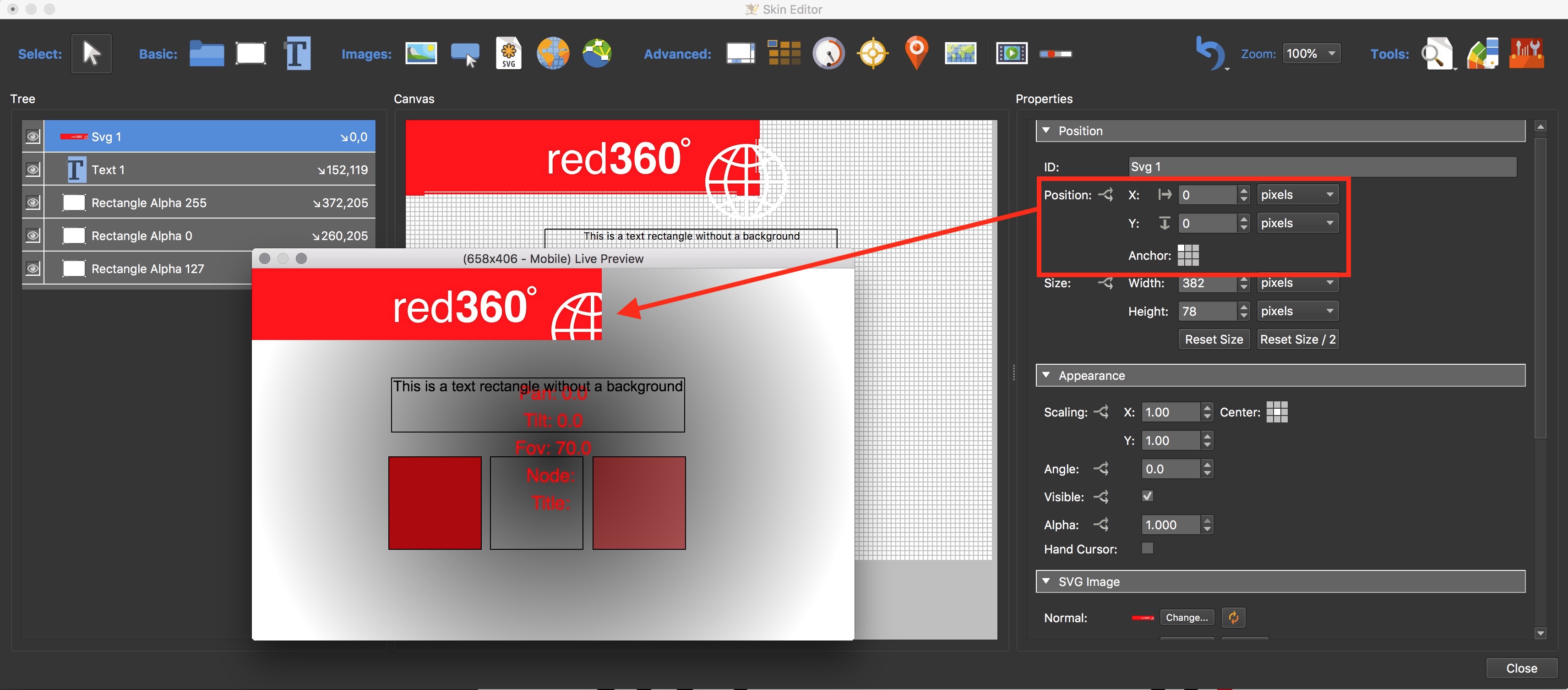Screen dimensions: 1568x690
Task: Hide Rectangle Alpha 127 element
Action: [x=33, y=268]
